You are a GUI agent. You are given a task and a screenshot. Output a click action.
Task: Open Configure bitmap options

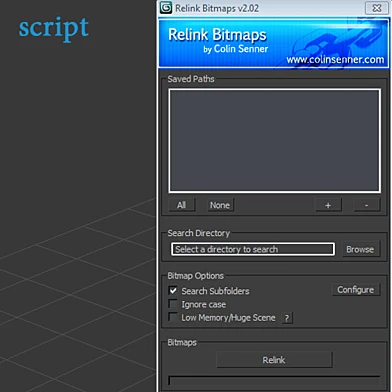pyautogui.click(x=356, y=290)
